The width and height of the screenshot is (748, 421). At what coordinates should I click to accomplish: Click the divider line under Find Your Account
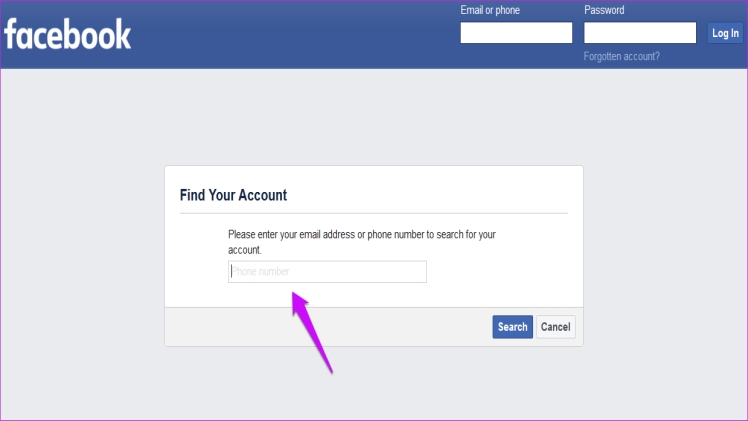374,213
